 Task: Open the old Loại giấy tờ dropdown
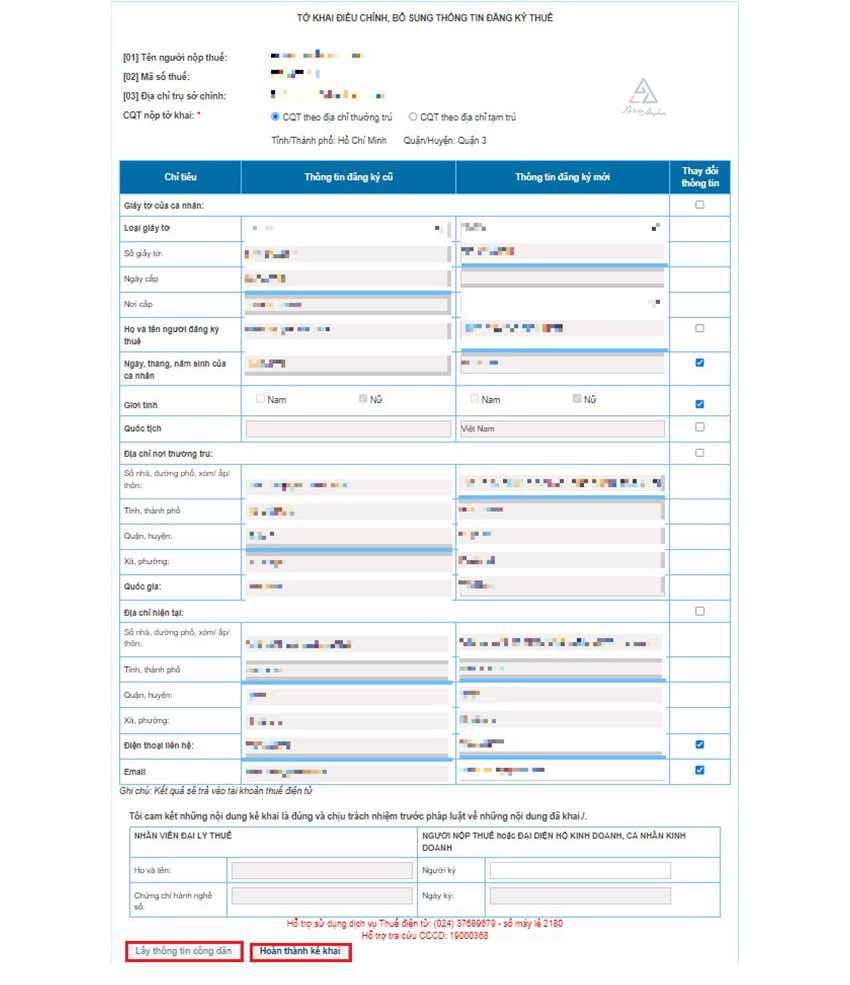[x=347, y=229]
